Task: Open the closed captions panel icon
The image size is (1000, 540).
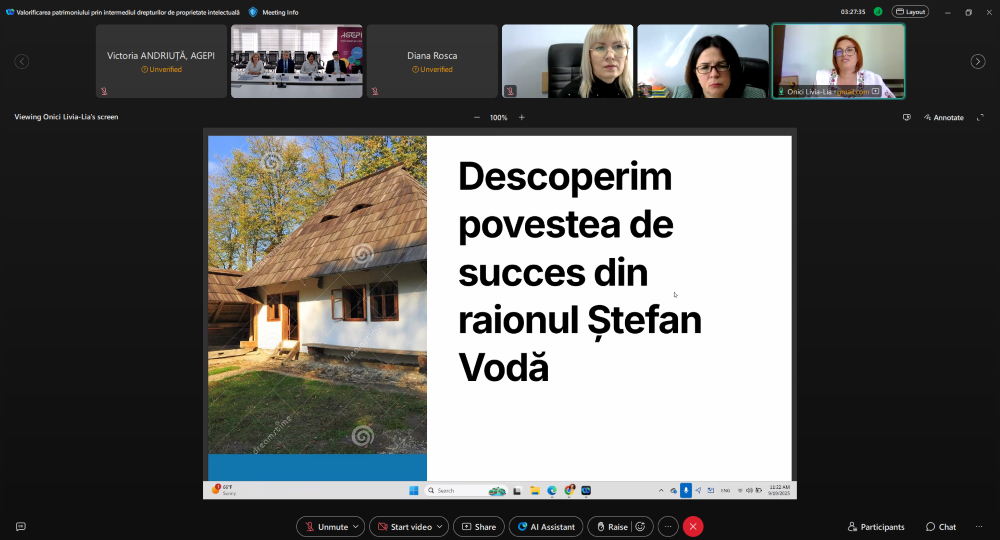Action: [20, 526]
